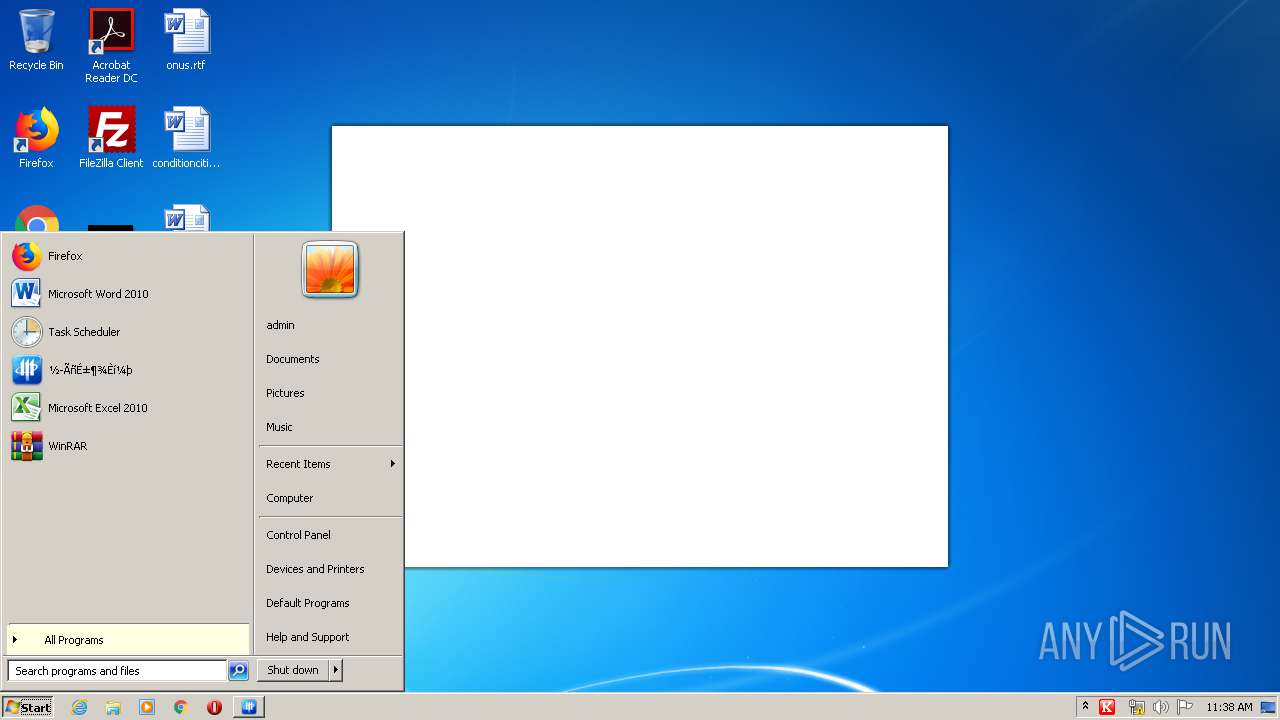Viewport: 1280px width, 720px height.
Task: Click the red K tray icon
Action: click(x=1107, y=707)
